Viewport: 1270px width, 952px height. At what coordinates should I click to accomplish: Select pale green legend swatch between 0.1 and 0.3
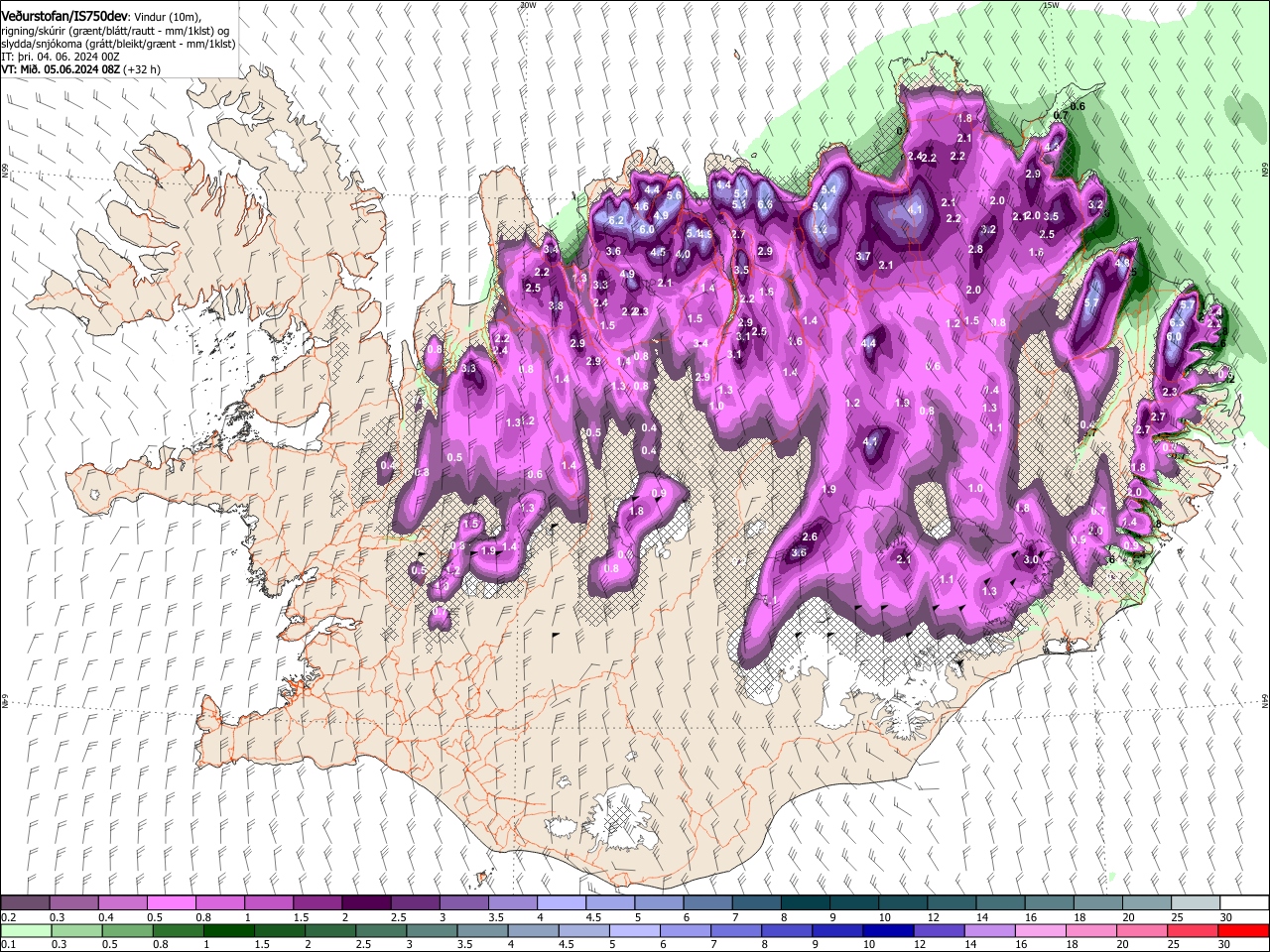[x=25, y=930]
